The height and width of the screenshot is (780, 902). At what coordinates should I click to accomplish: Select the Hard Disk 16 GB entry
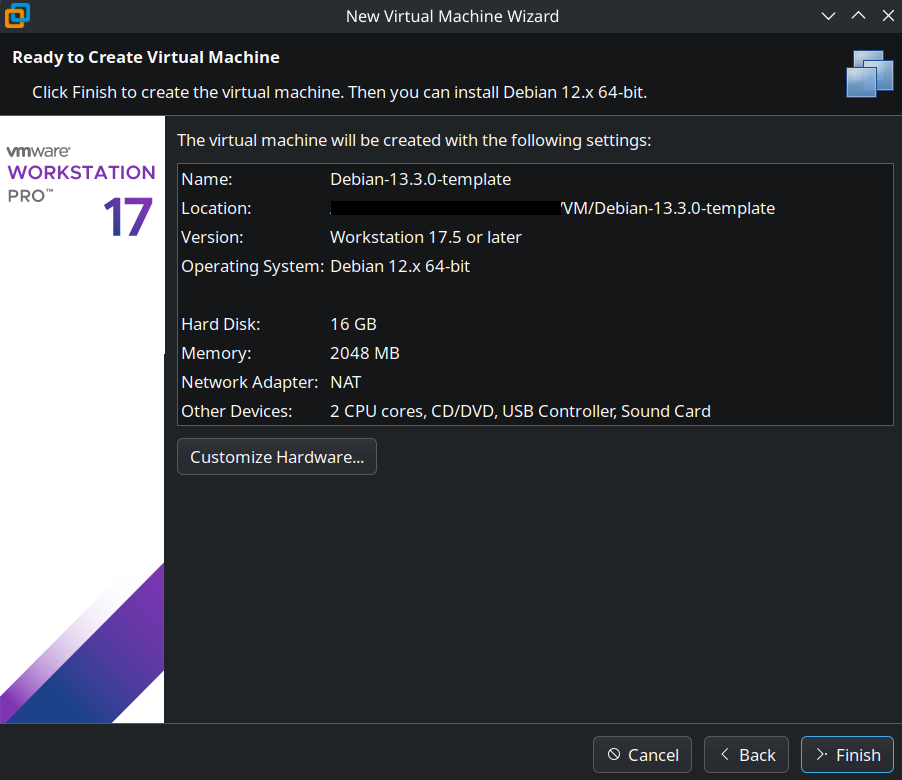pos(353,325)
